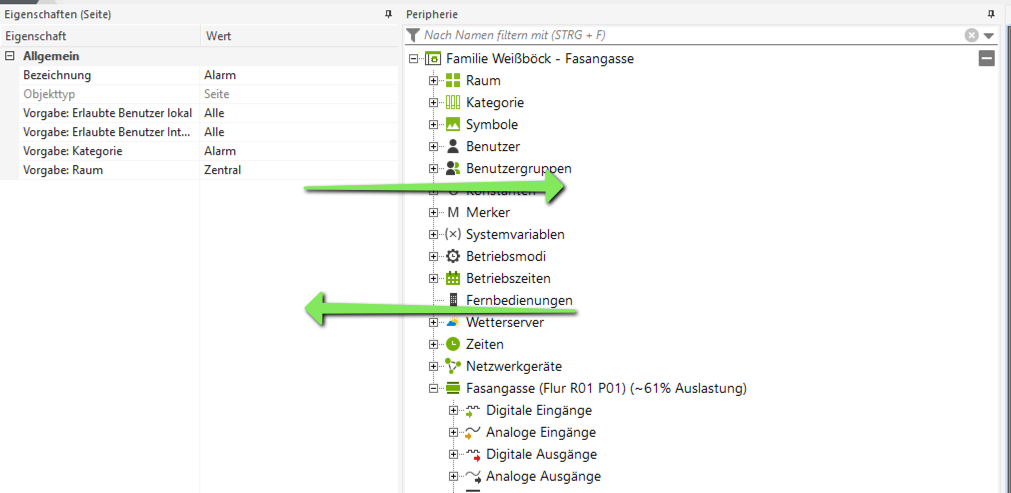
Task: Click the Benutzer person icon
Action: (453, 146)
